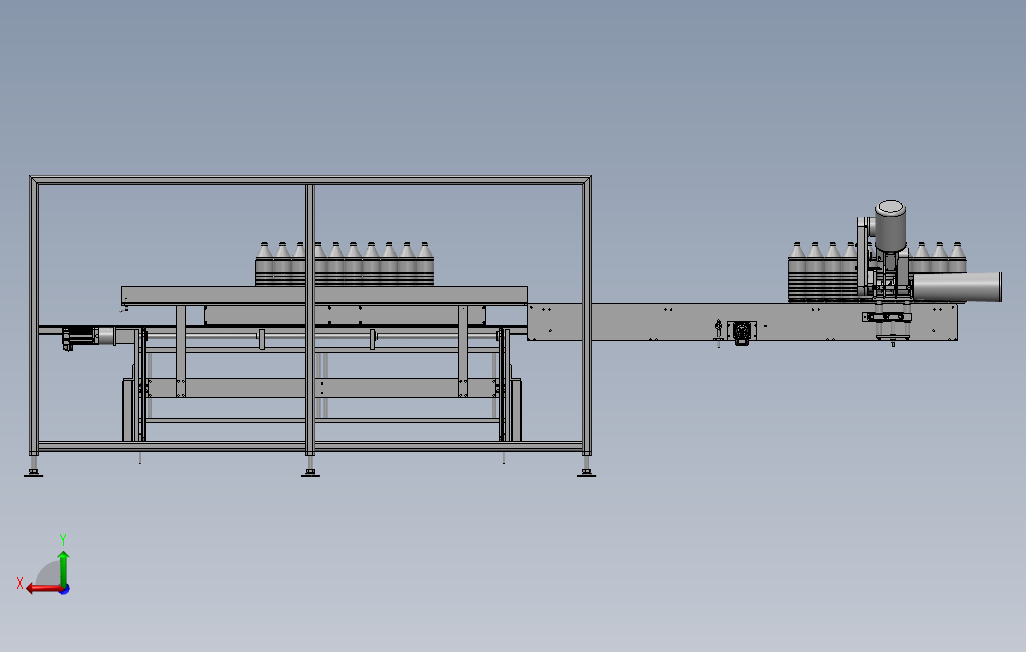Select the small gear motor on the conveyor side plate
1026x652 pixels.
(x=741, y=332)
